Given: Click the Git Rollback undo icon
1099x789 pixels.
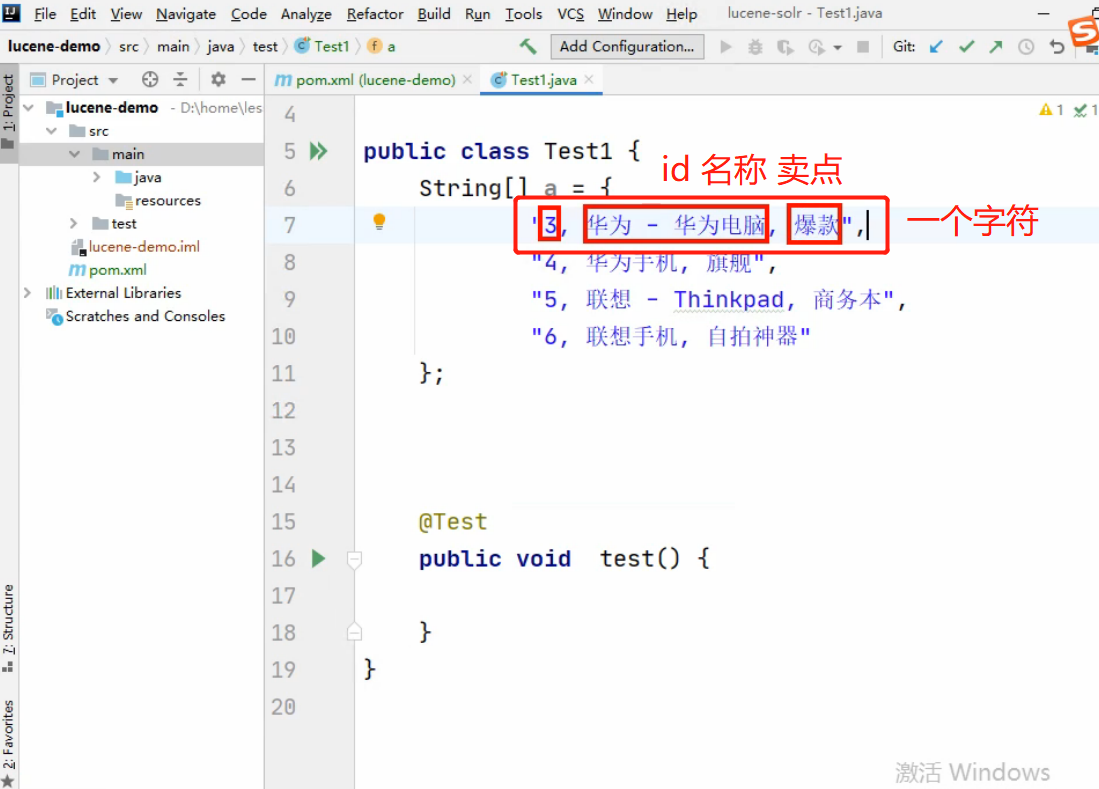Looking at the screenshot, I should 1056,47.
